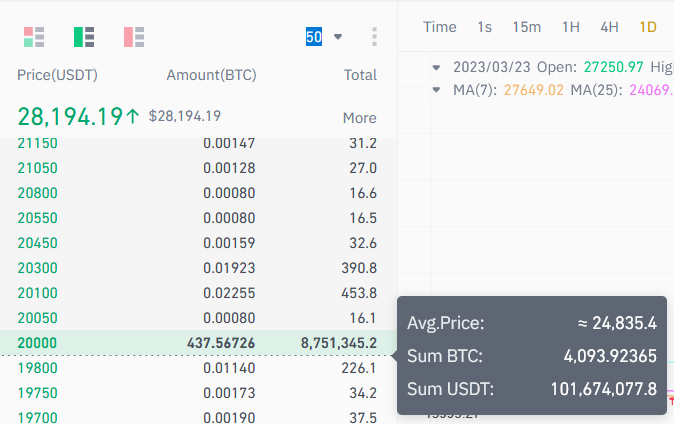Select bid price 20300
Image resolution: width=674 pixels, height=424 pixels.
37,268
